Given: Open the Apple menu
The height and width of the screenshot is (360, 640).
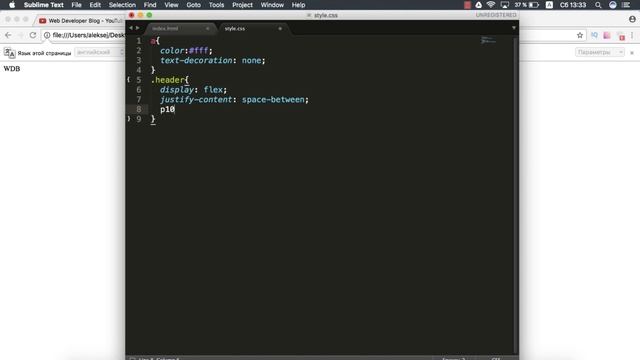Looking at the screenshot, I should pos(12,5).
